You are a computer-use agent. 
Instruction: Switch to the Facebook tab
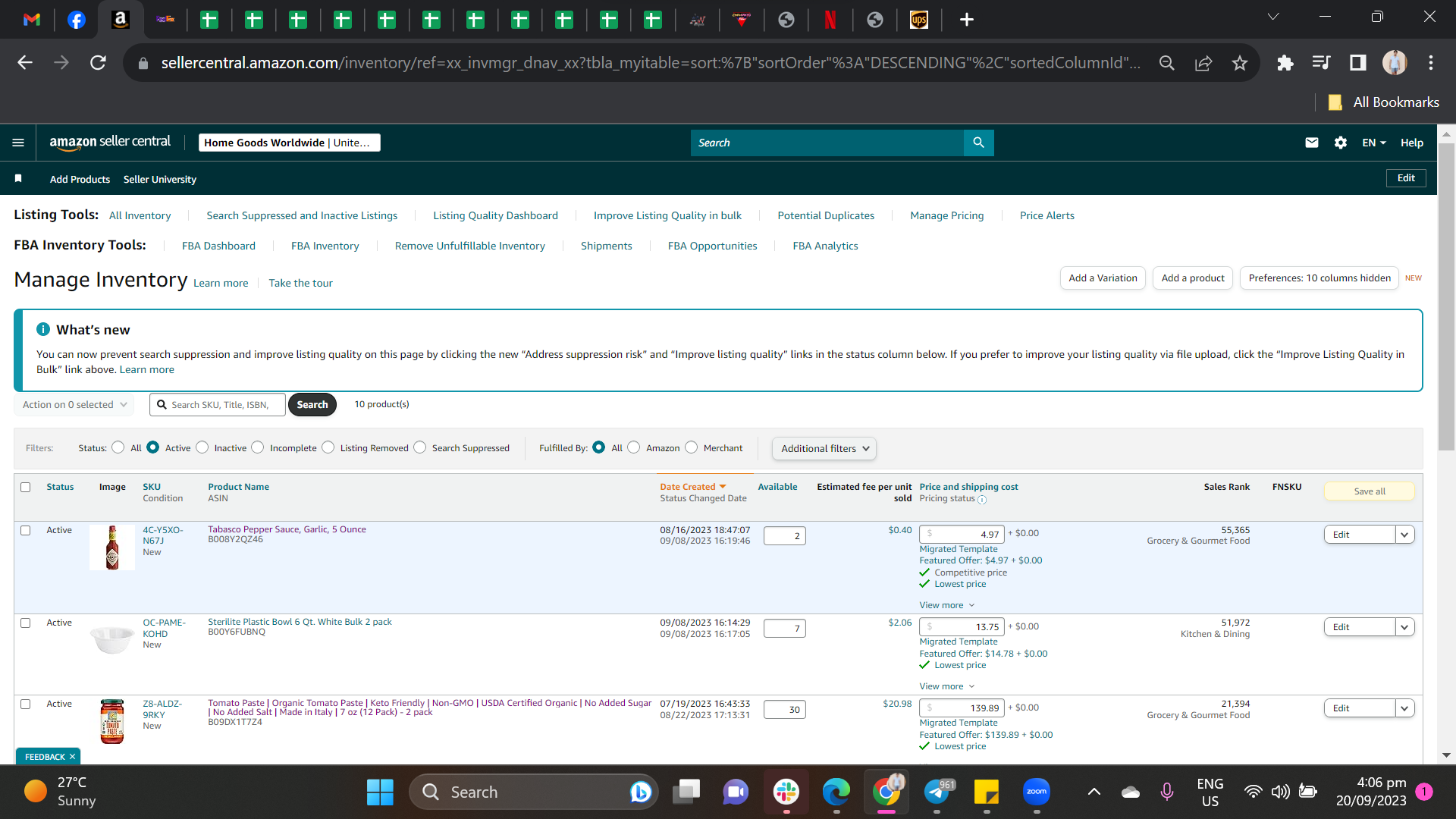click(x=77, y=20)
